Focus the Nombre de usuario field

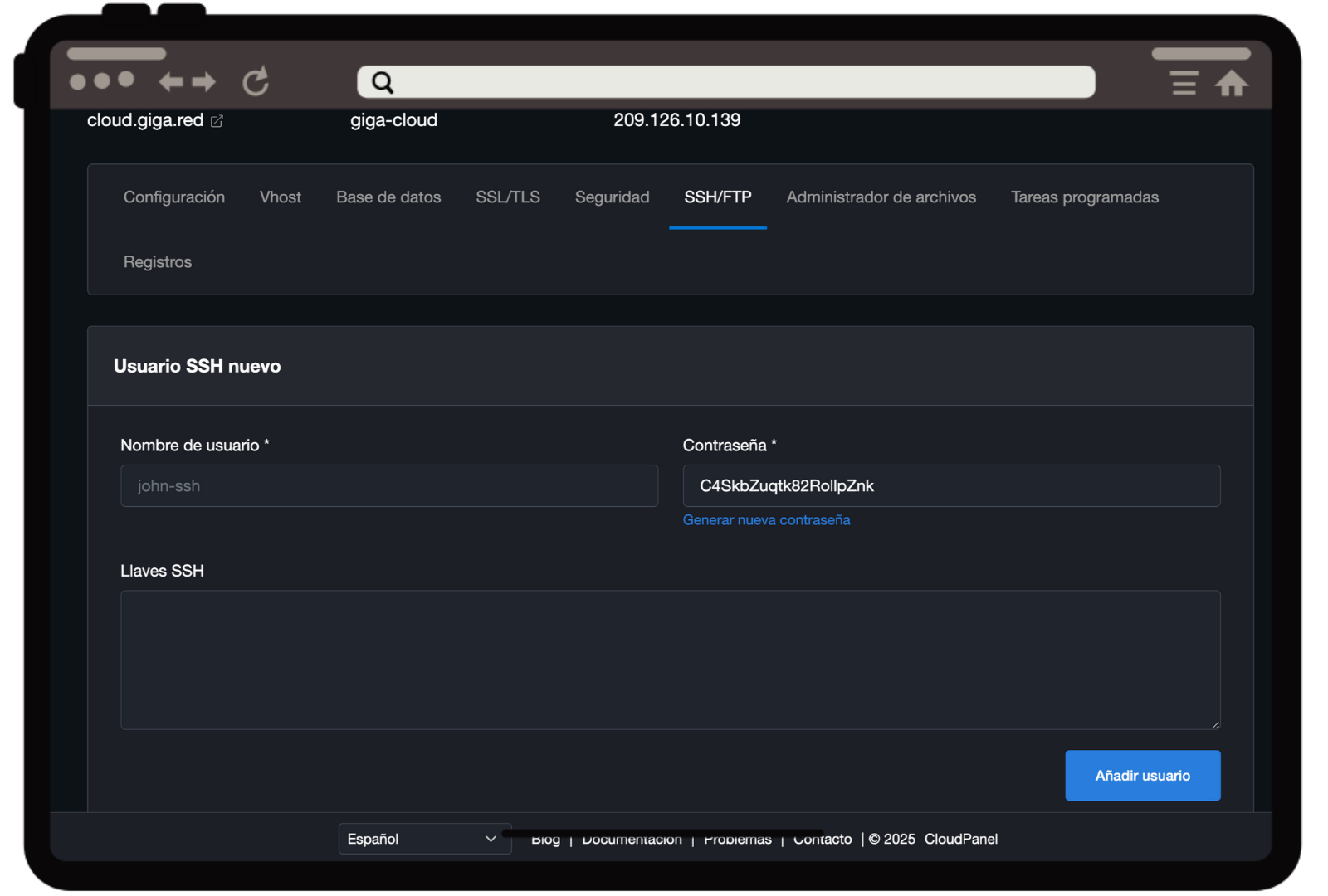point(389,486)
